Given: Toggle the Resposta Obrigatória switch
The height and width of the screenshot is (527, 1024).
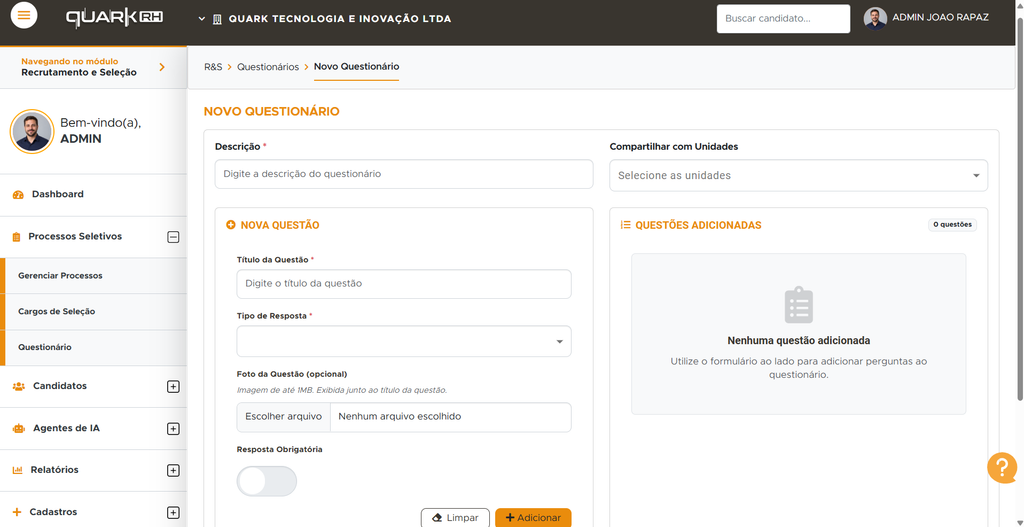Looking at the screenshot, I should point(266,481).
